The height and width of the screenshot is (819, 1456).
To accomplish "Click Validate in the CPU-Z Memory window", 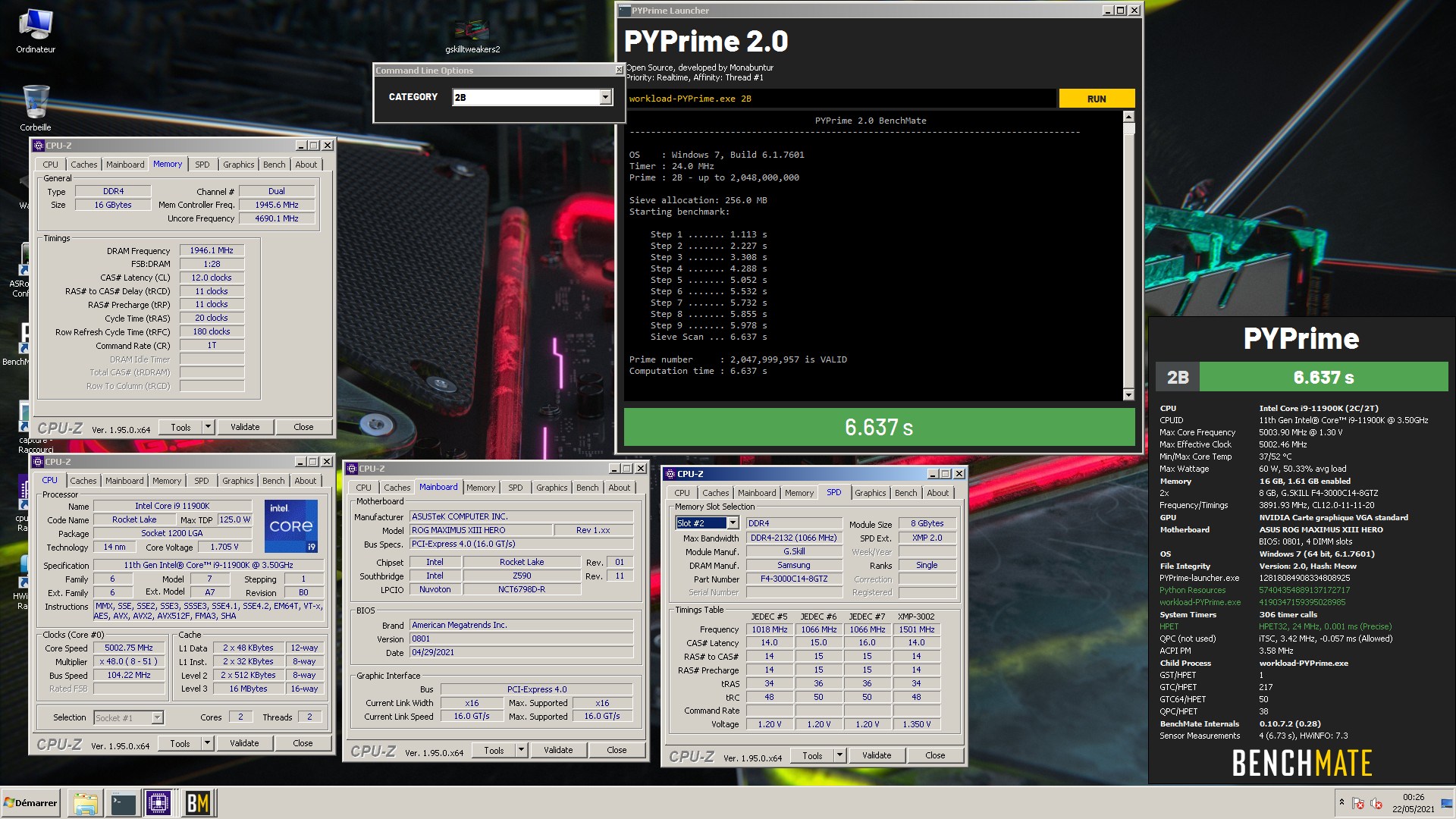I will click(x=245, y=427).
